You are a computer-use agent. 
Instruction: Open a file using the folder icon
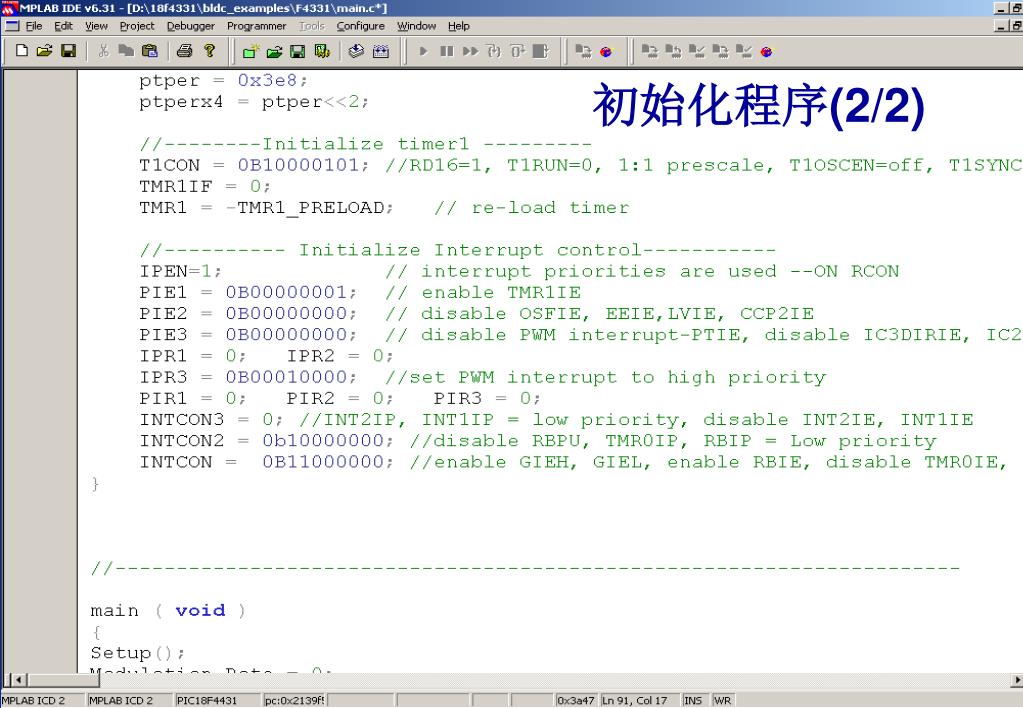point(44,51)
